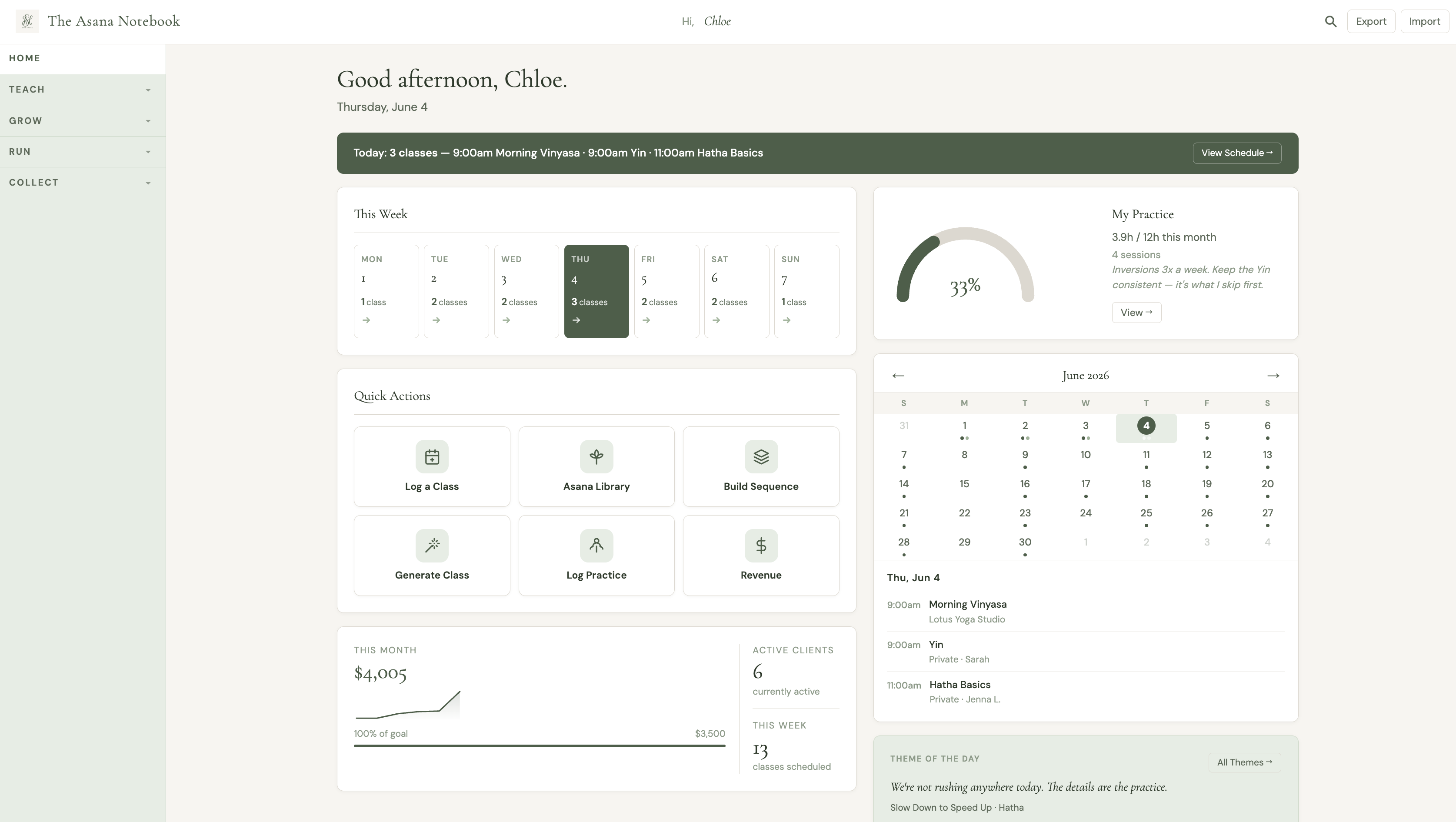Open search with the magnifier icon
This screenshot has height=822, width=1456.
click(1330, 21)
